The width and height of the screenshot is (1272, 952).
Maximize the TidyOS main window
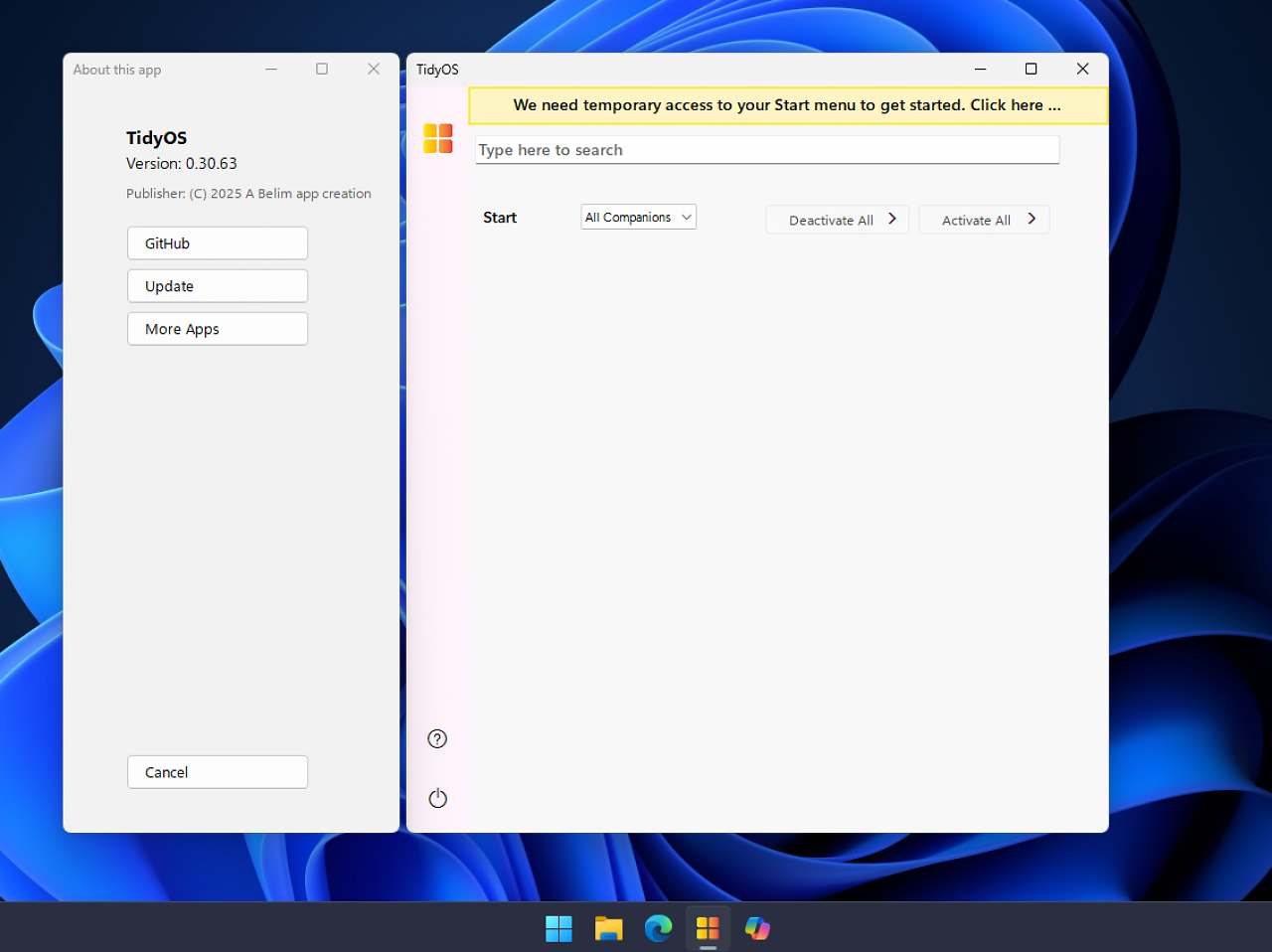pos(1032,69)
